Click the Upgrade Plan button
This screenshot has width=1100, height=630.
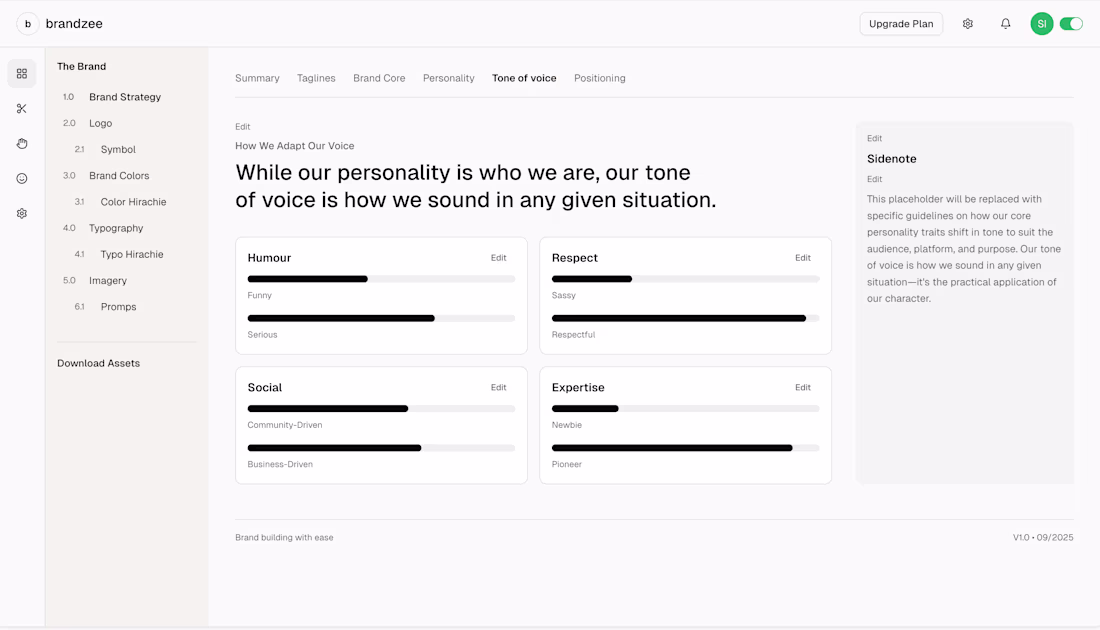[x=901, y=24]
